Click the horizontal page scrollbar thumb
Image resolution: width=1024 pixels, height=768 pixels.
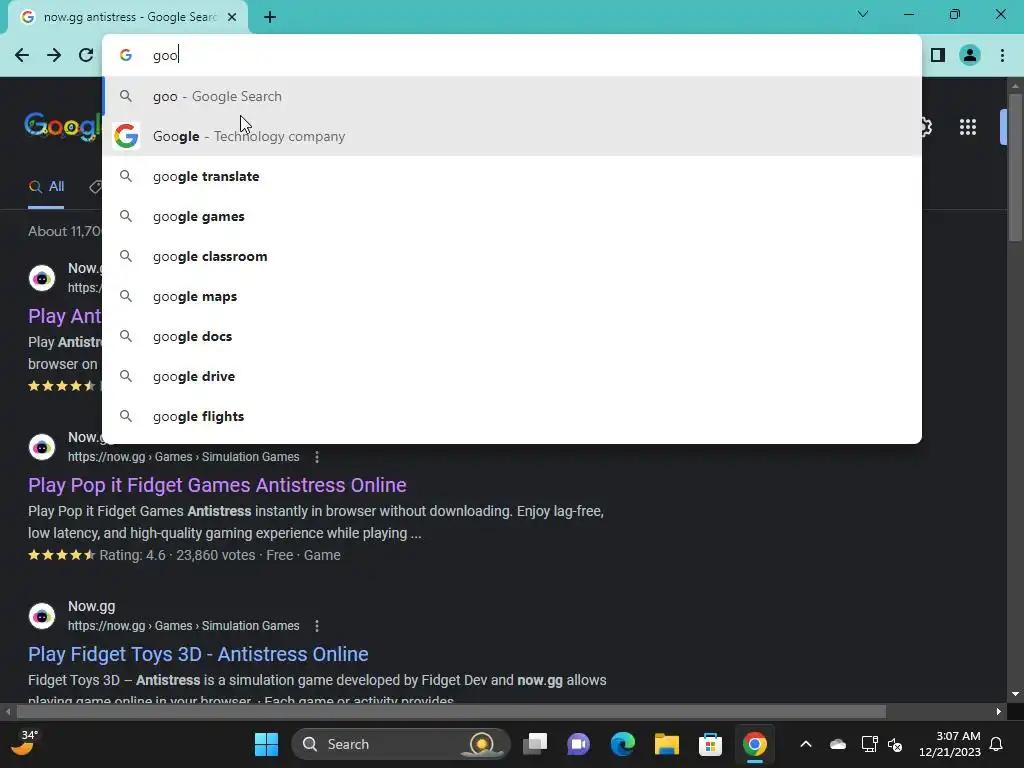pos(451,711)
